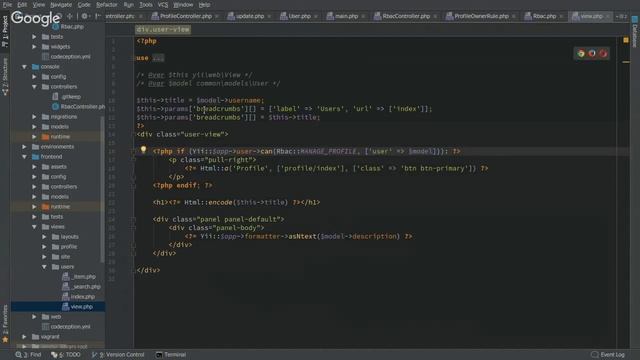Collapse the users folder

[x=44, y=267]
